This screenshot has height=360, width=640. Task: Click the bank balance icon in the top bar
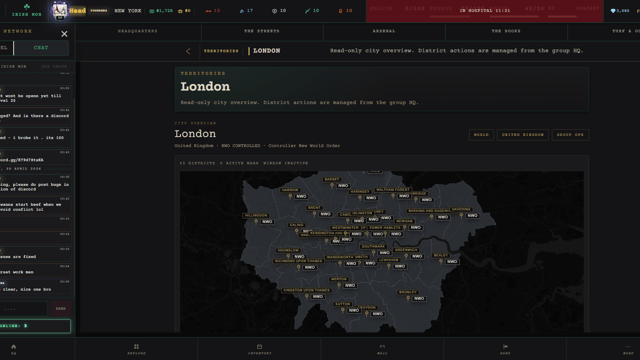[x=180, y=11]
